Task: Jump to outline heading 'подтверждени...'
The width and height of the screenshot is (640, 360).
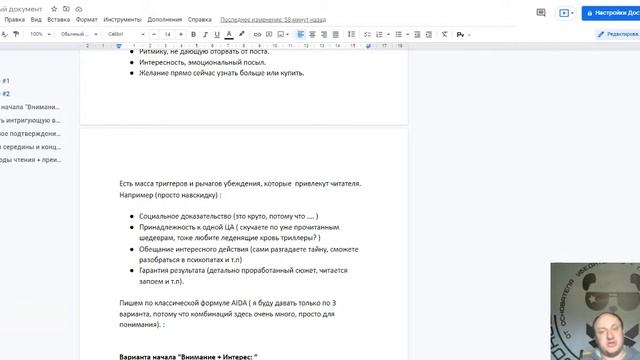Action: 30,133
